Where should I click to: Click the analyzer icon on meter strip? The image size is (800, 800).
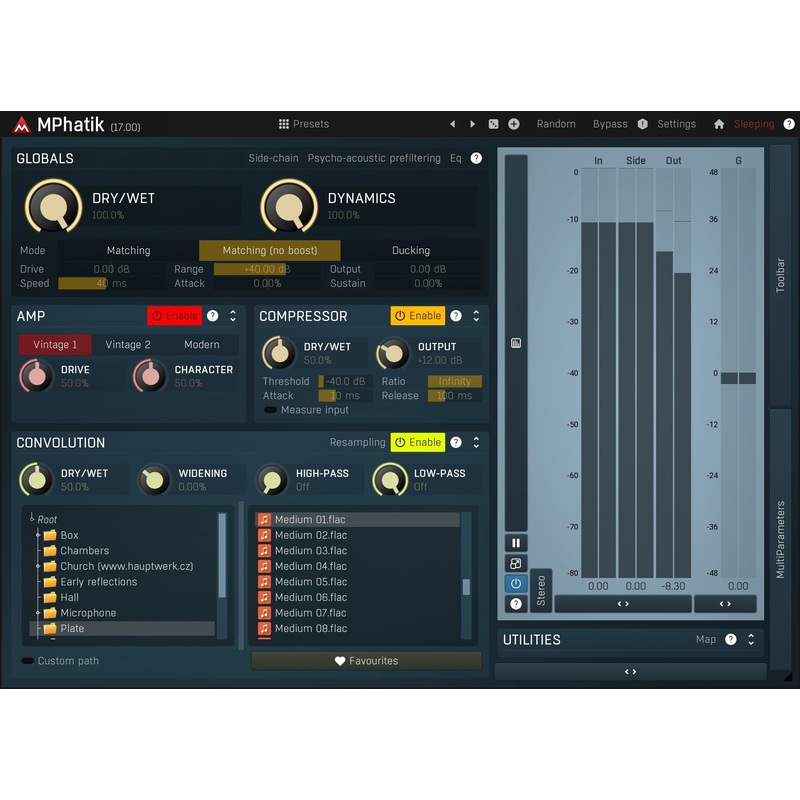click(x=516, y=343)
